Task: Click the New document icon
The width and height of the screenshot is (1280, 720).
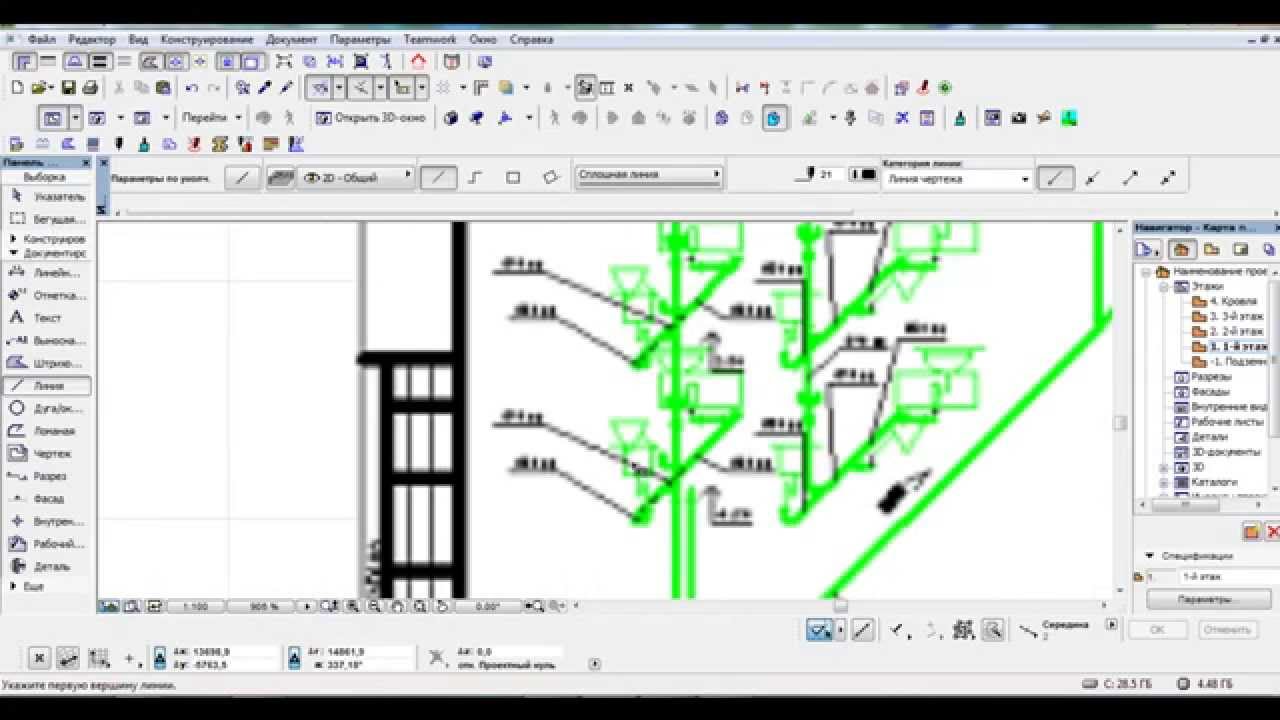Action: coord(17,88)
